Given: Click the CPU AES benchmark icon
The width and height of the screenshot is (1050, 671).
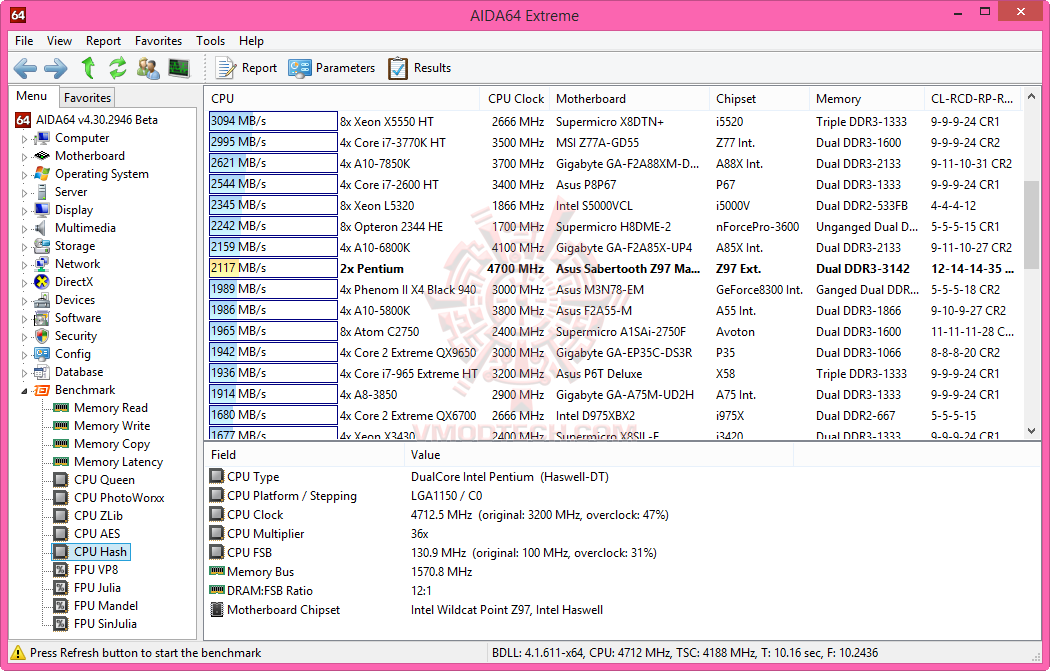Looking at the screenshot, I should 61,534.
